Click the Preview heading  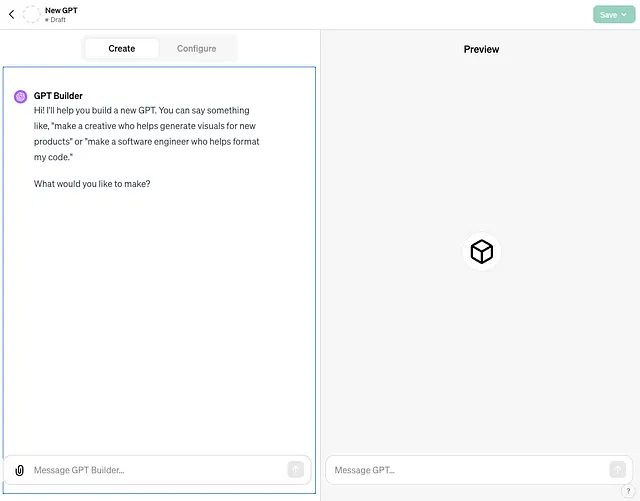click(481, 49)
